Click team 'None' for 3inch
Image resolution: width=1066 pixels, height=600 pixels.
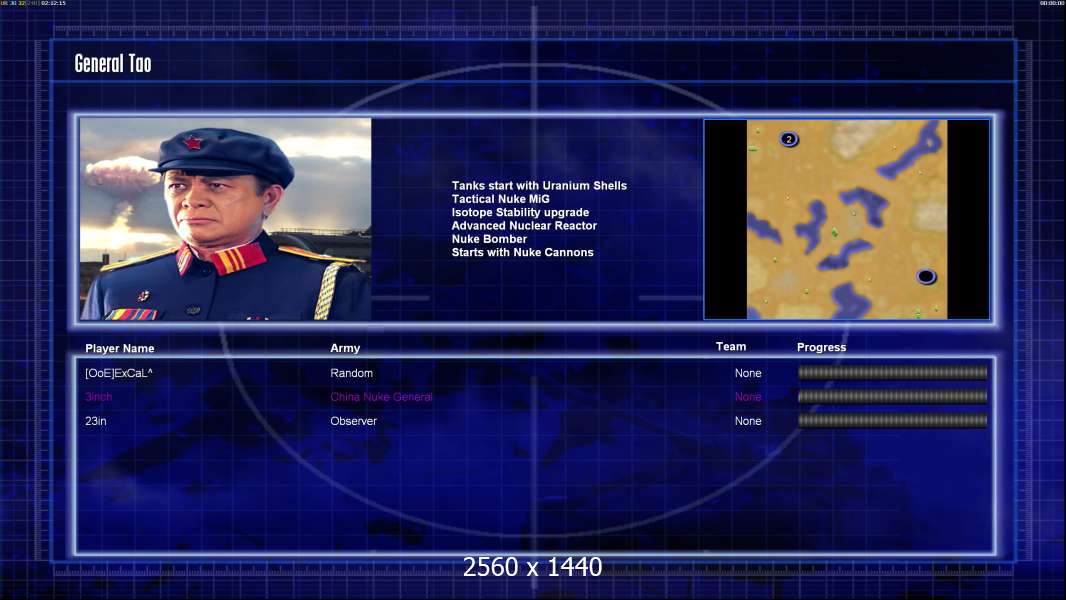[748, 397]
